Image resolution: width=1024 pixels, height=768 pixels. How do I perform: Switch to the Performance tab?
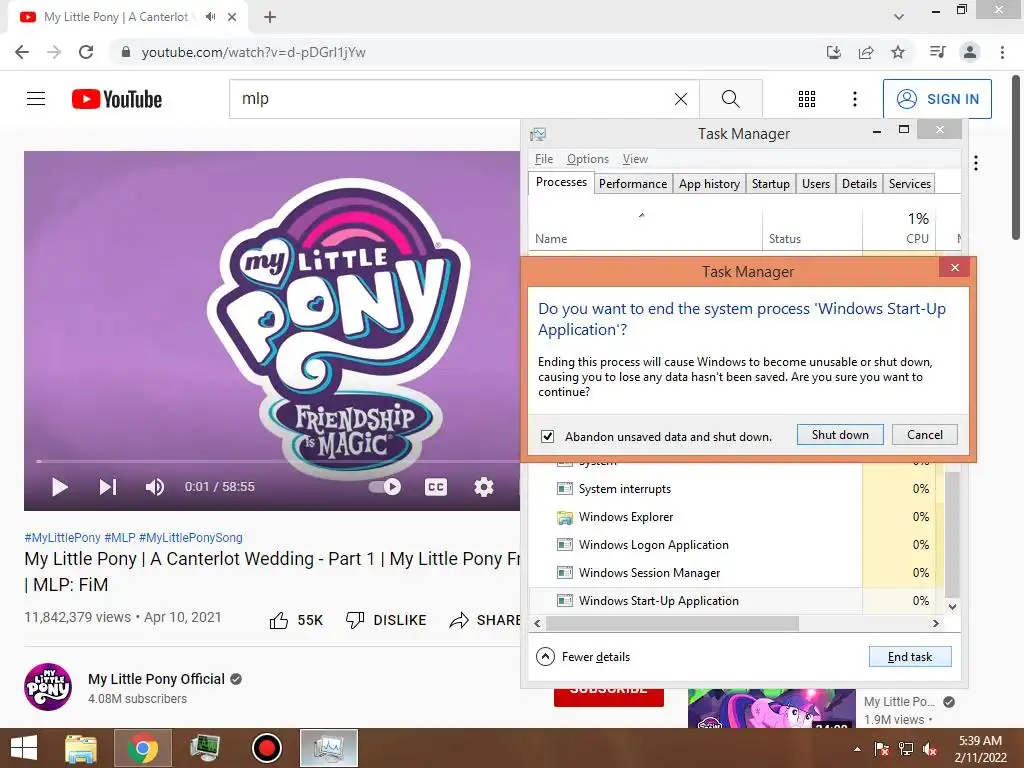click(x=633, y=184)
